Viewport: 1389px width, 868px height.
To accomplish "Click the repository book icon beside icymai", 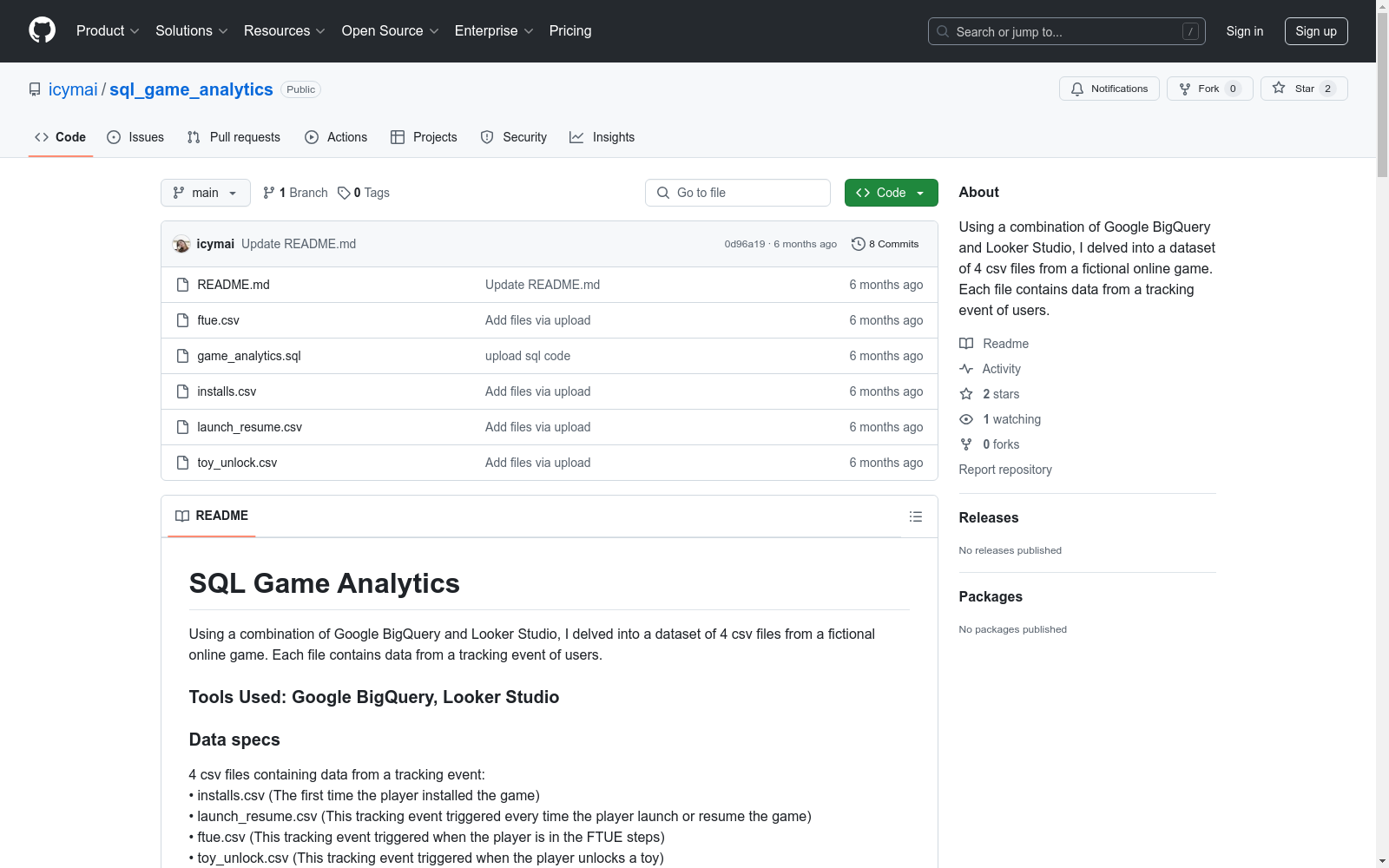I will [x=35, y=89].
